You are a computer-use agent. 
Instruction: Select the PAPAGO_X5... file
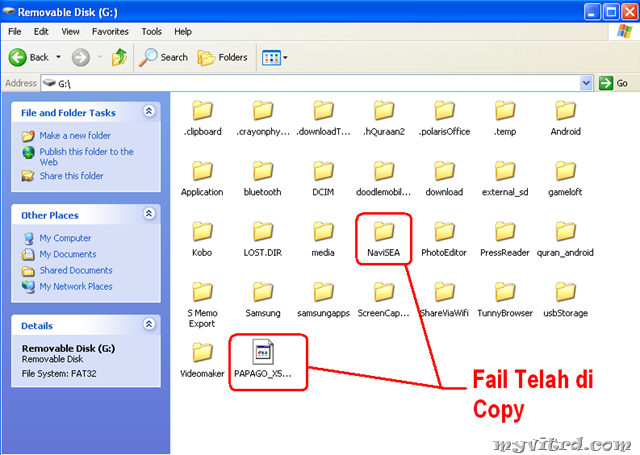[x=263, y=359]
